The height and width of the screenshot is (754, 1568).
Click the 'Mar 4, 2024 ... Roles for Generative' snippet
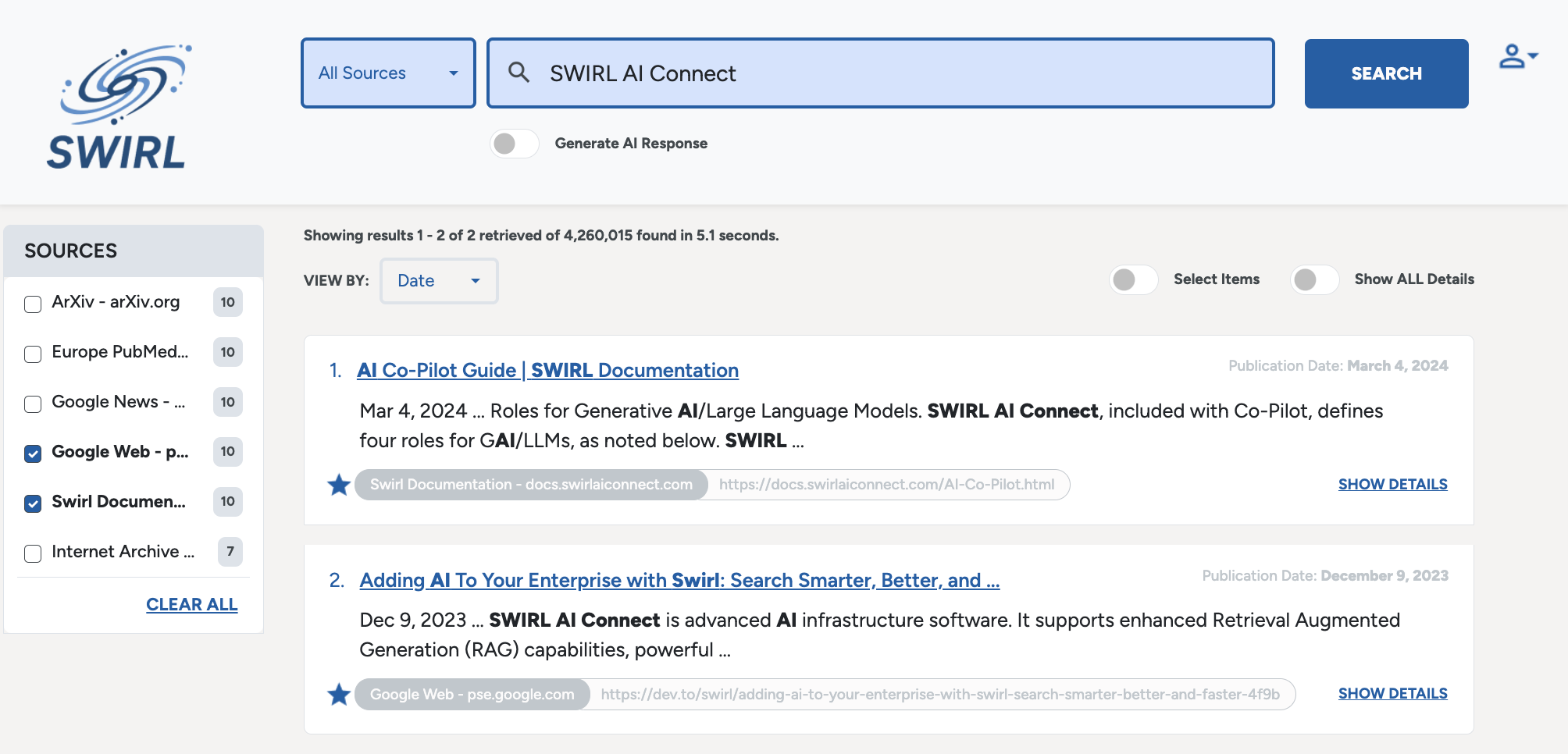871,425
